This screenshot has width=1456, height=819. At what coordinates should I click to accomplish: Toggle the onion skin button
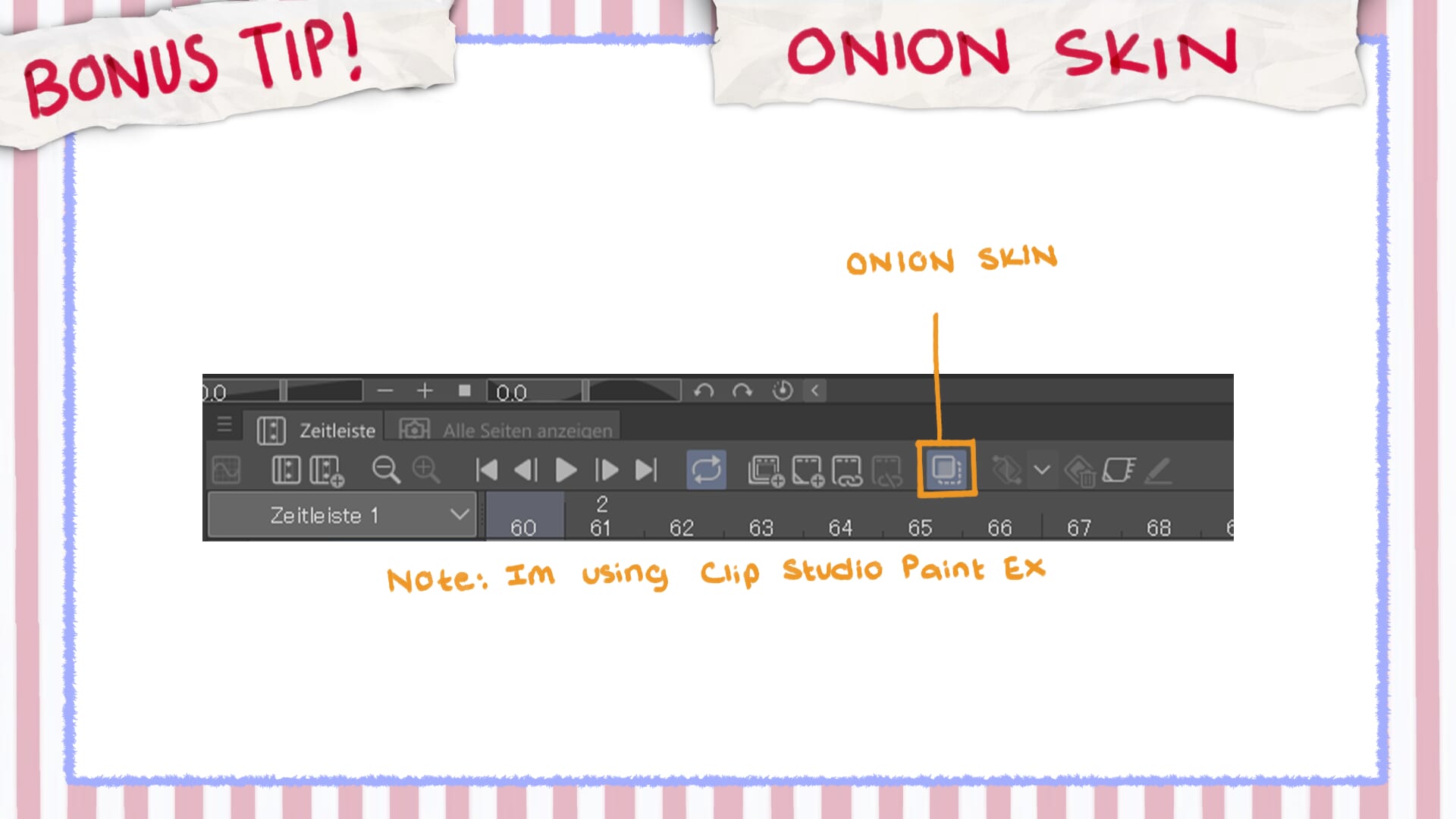pyautogui.click(x=946, y=469)
